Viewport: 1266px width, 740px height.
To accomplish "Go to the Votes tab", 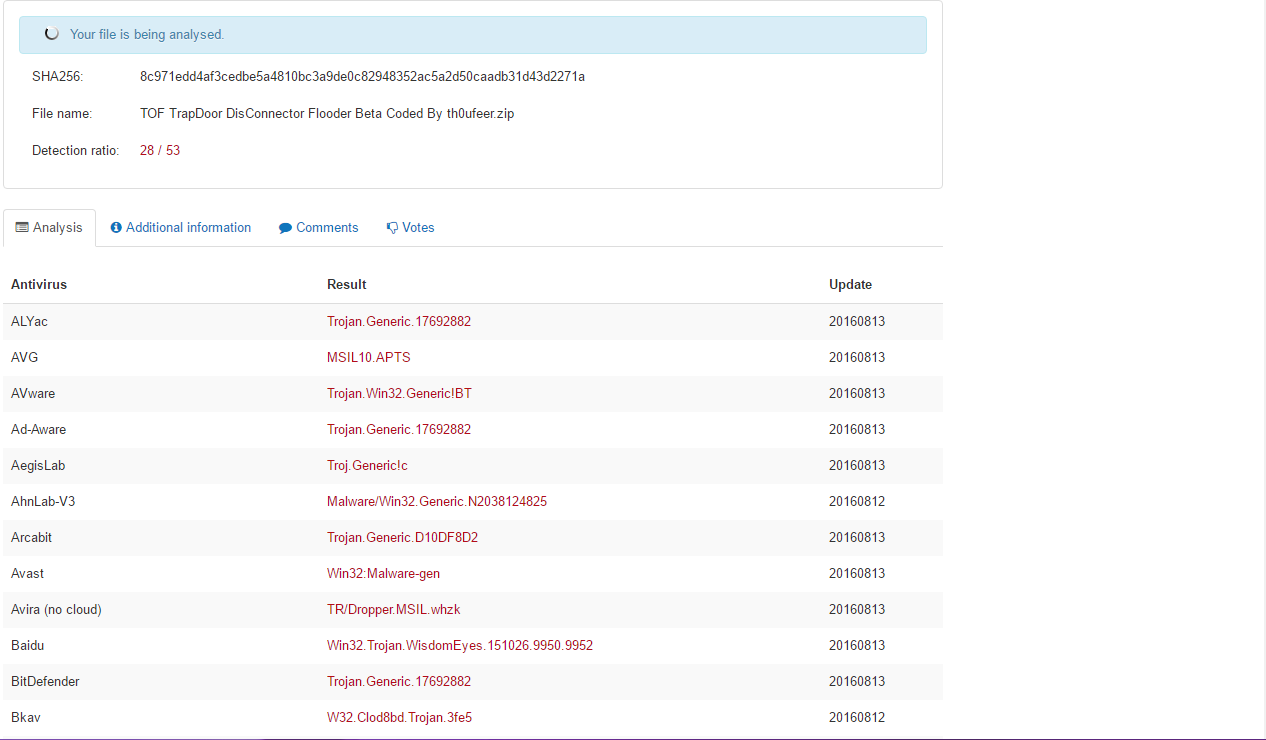I will click(x=410, y=228).
